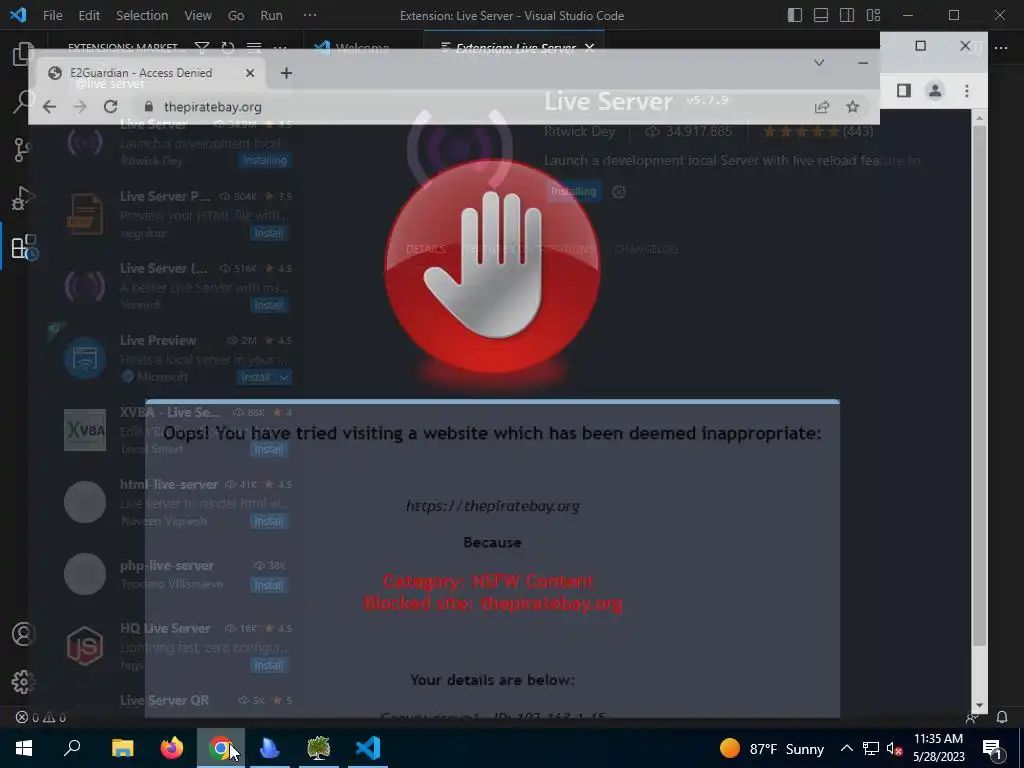The height and width of the screenshot is (768, 1024).
Task: Open the Edit menu in VS Code
Action: [89, 15]
